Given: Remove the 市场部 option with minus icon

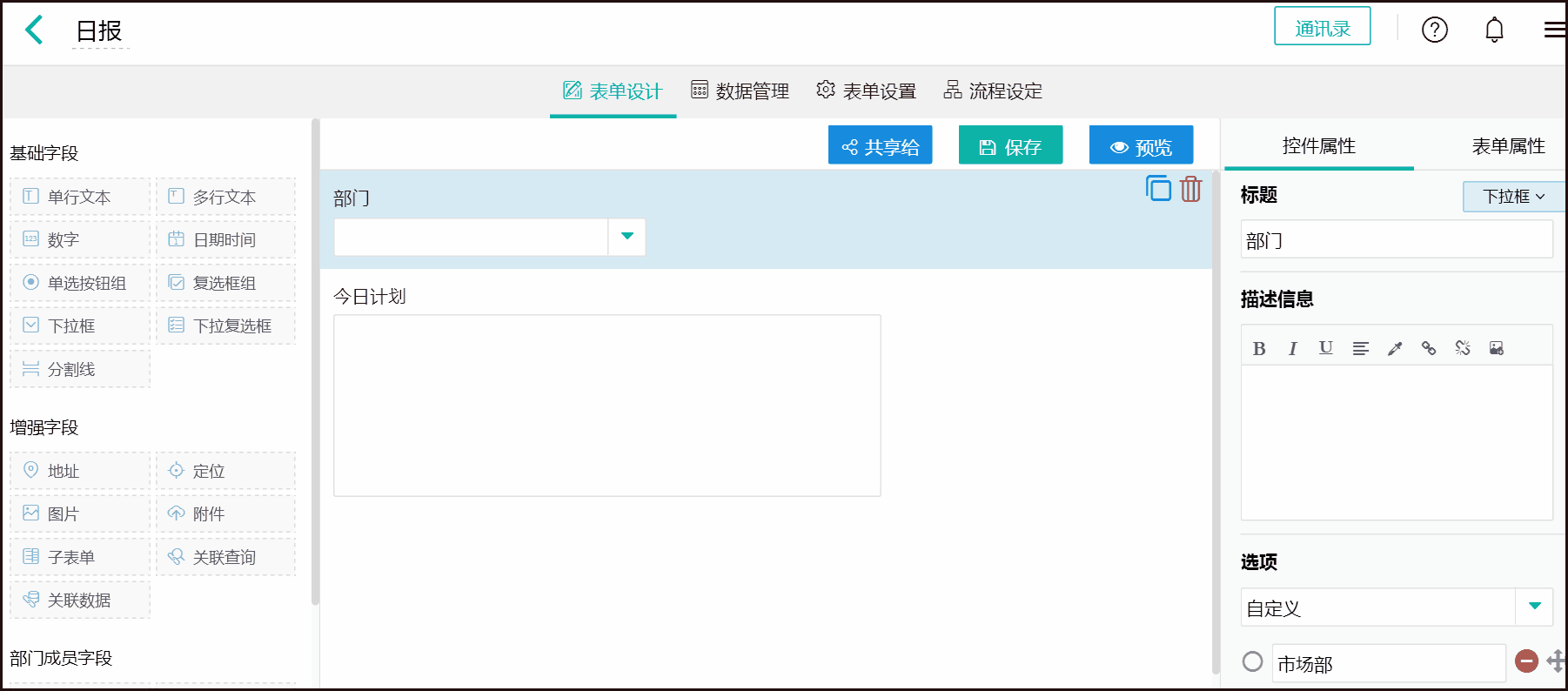Looking at the screenshot, I should [x=1526, y=661].
